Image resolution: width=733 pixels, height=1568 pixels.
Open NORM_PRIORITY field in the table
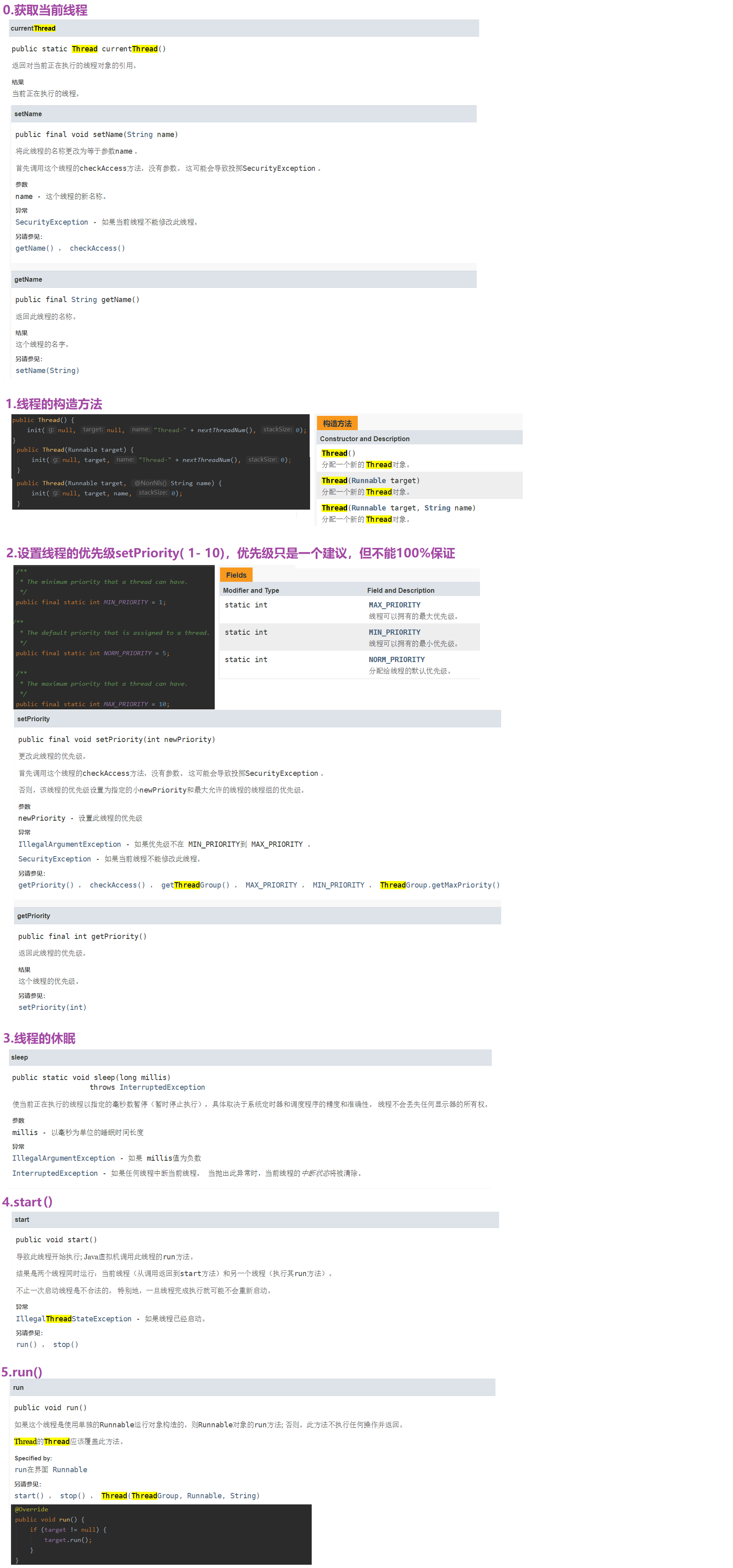click(396, 660)
